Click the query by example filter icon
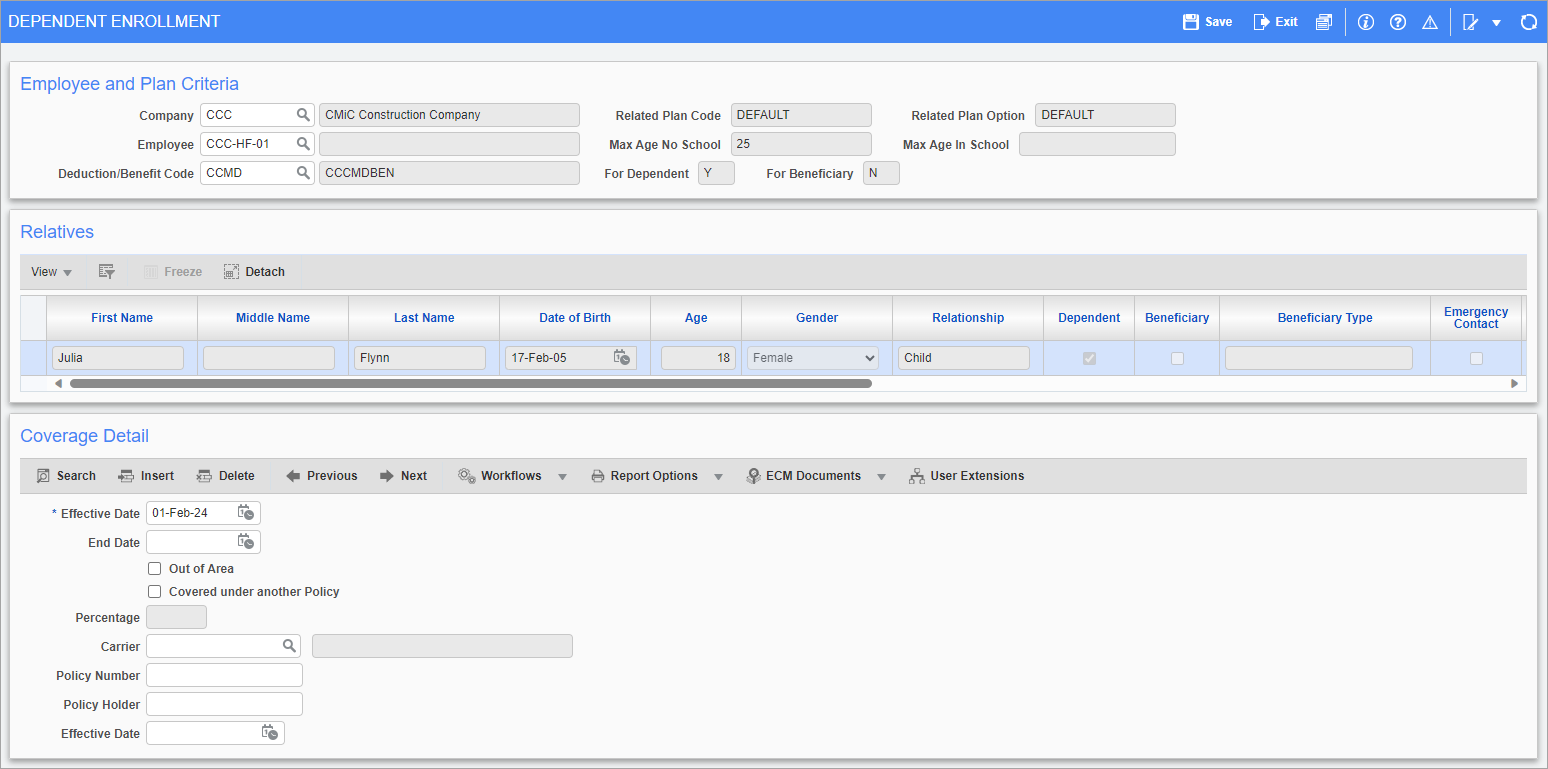The width and height of the screenshot is (1548, 769). click(x=107, y=272)
